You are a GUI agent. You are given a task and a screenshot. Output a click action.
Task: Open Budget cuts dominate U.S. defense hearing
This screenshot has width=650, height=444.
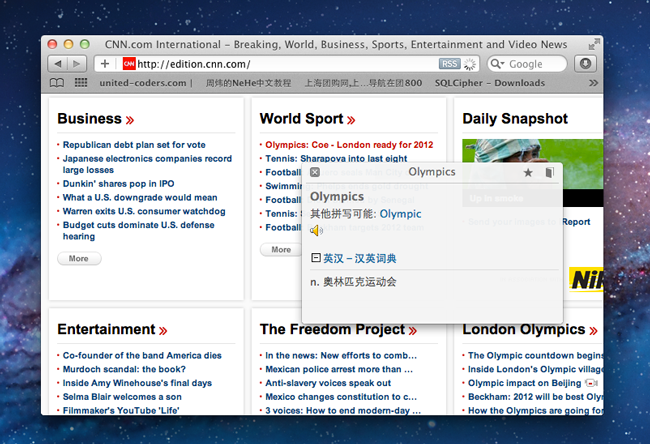pos(138,230)
